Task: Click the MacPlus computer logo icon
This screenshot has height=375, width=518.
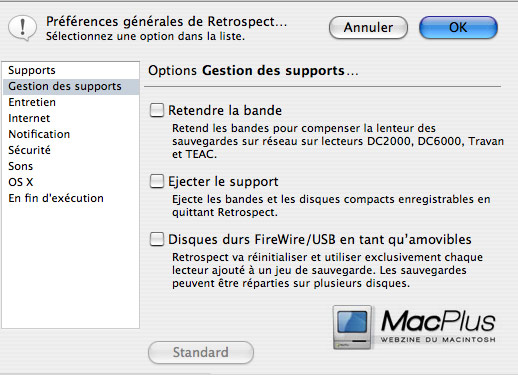Action: pyautogui.click(x=353, y=327)
